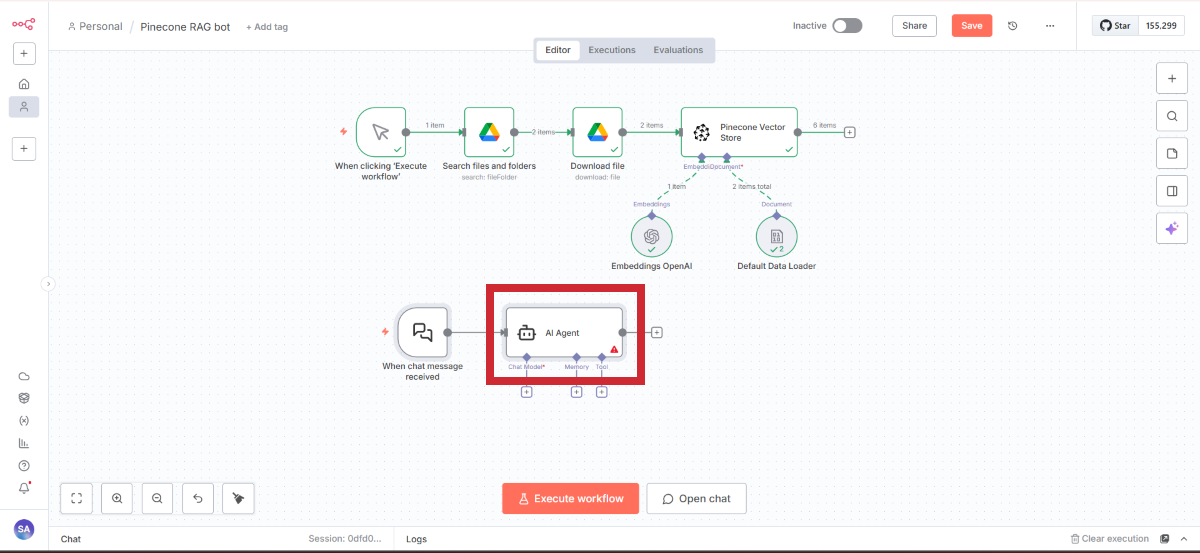Click the zoom out magnifier icon
This screenshot has height=553, width=1200.
tap(157, 498)
